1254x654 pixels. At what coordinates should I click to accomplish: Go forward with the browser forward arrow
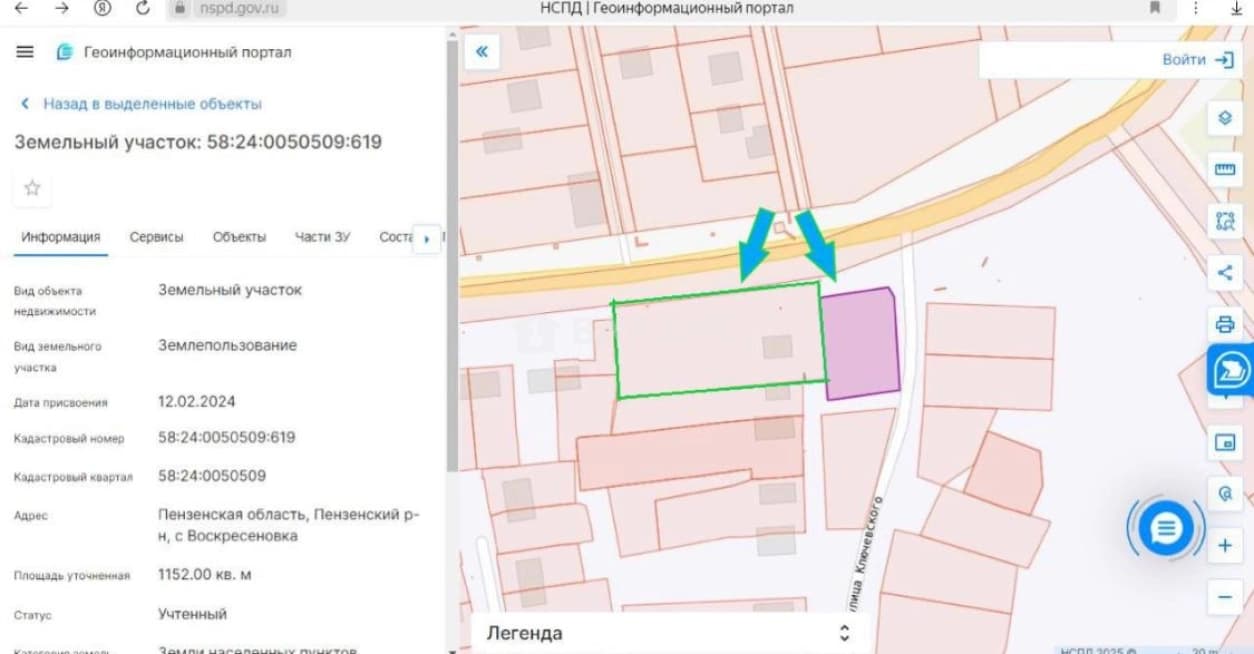[61, 8]
